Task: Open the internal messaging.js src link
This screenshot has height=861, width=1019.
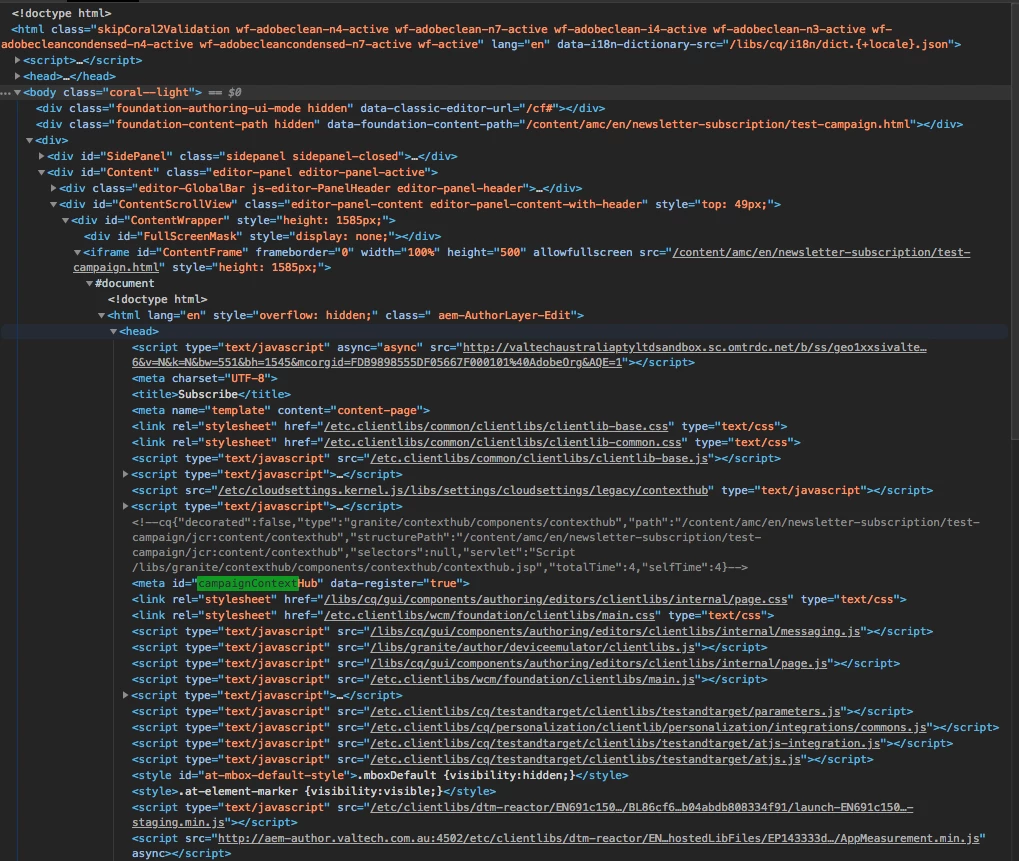Action: (x=615, y=631)
